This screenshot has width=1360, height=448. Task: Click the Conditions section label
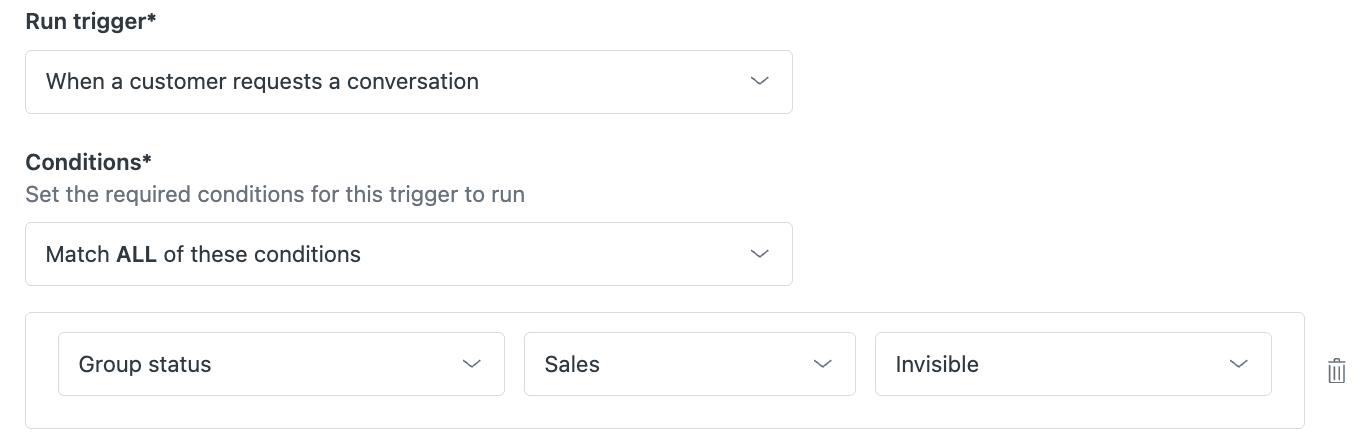[x=87, y=162]
